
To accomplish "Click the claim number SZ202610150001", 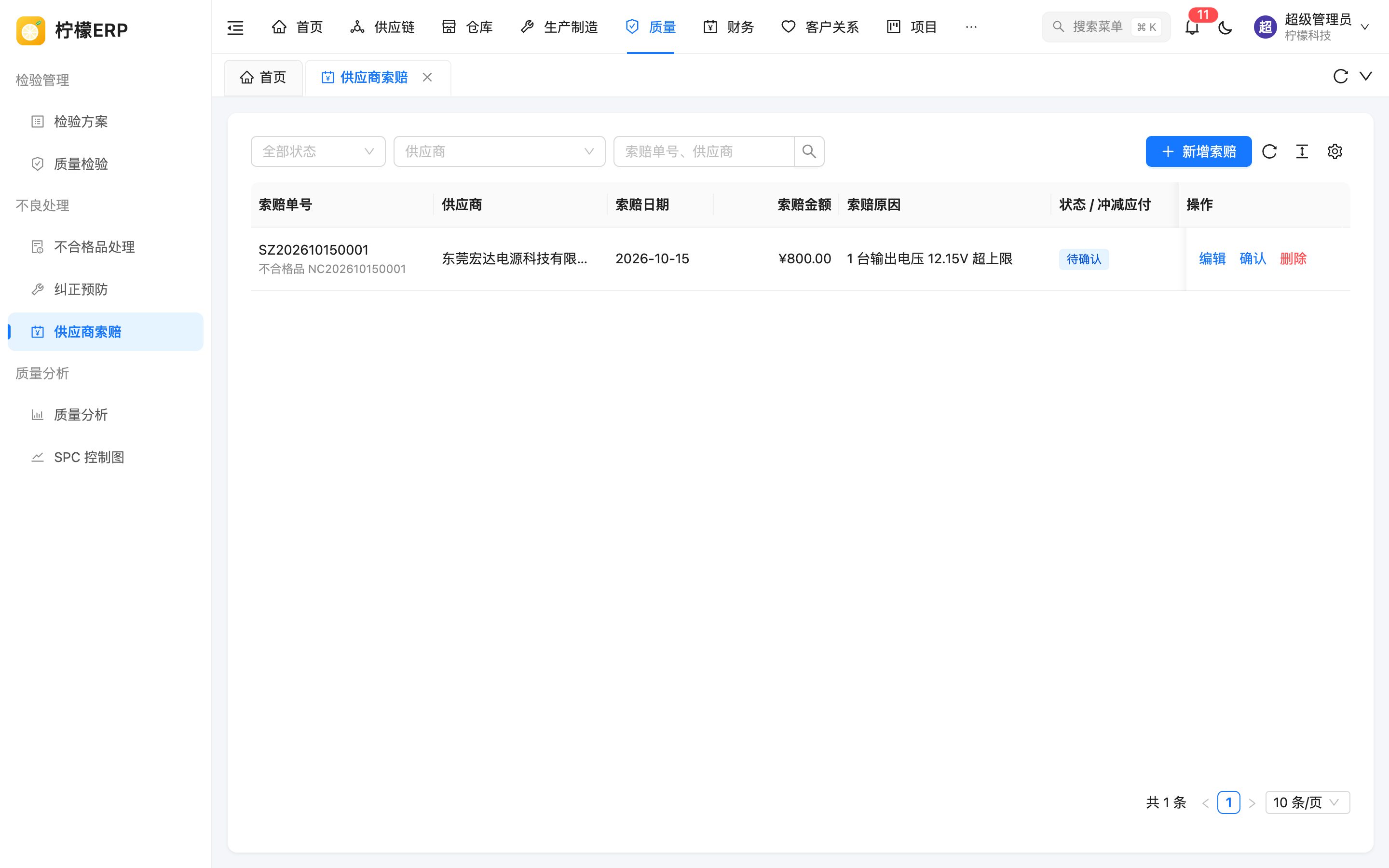I will tap(313, 250).
